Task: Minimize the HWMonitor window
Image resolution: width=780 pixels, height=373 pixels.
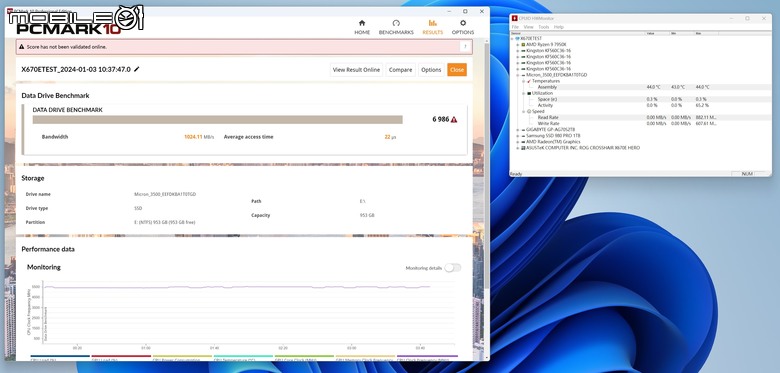Action: pyautogui.click(x=730, y=18)
